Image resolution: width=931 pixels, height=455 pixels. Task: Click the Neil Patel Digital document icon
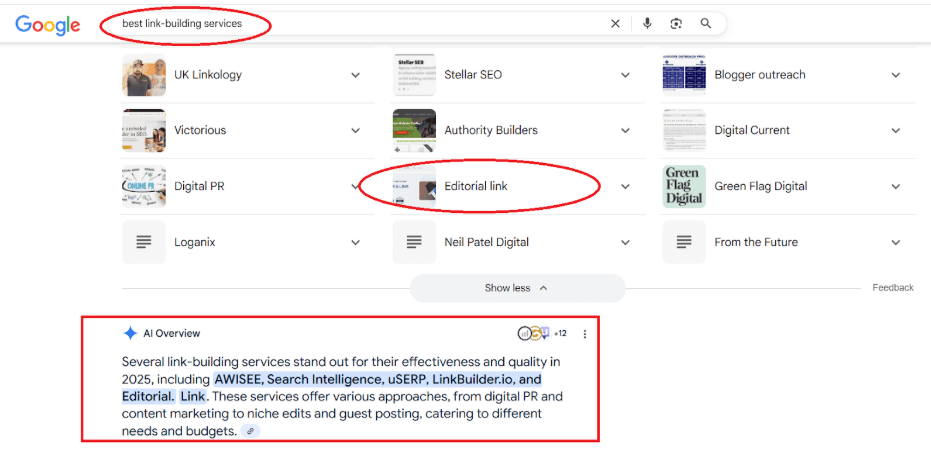[414, 242]
